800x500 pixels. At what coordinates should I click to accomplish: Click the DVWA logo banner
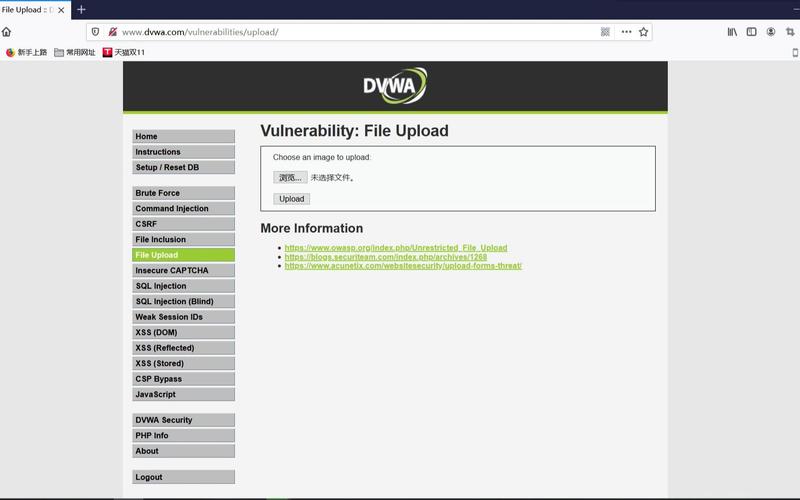click(395, 86)
